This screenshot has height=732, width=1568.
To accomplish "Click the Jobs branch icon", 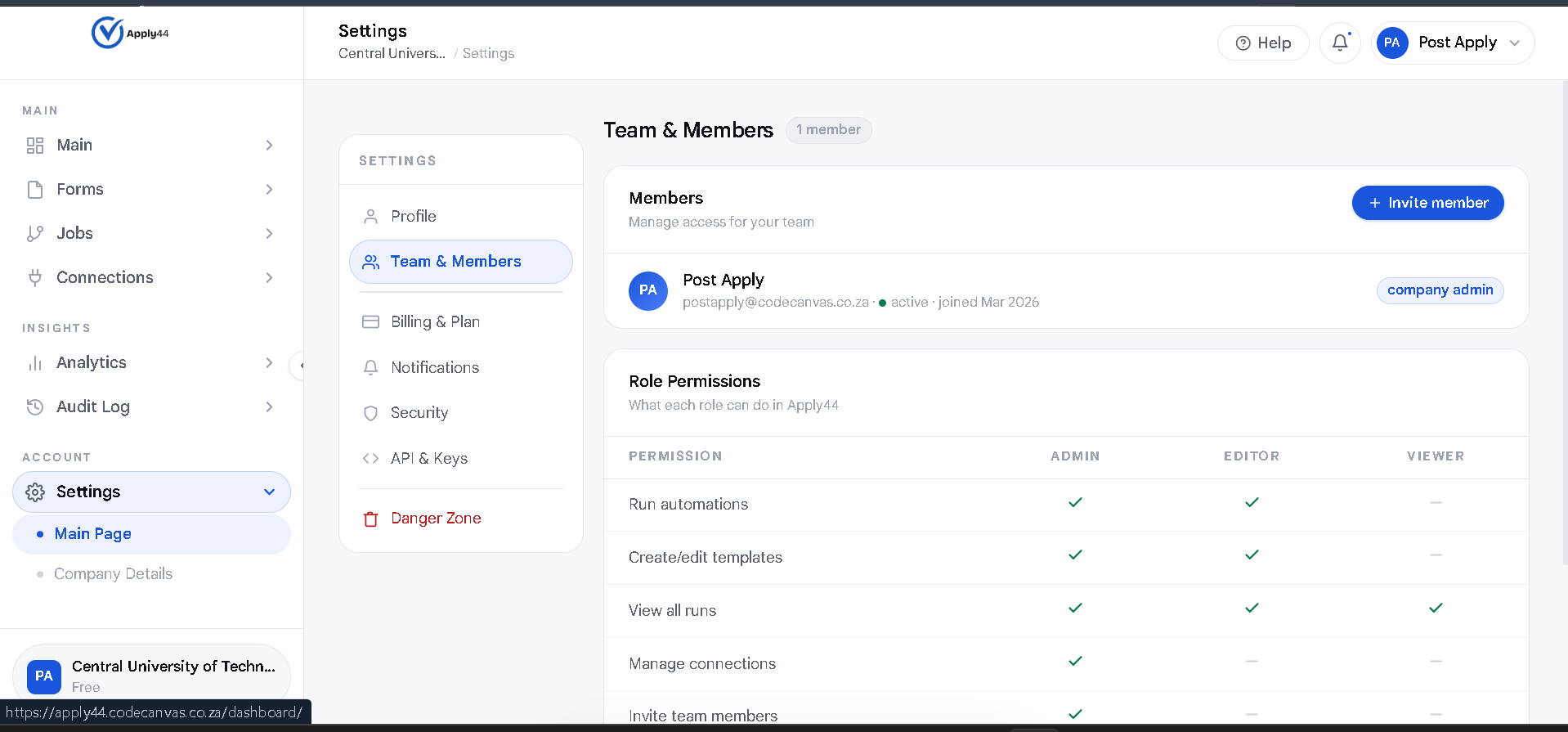I will click(x=35, y=234).
